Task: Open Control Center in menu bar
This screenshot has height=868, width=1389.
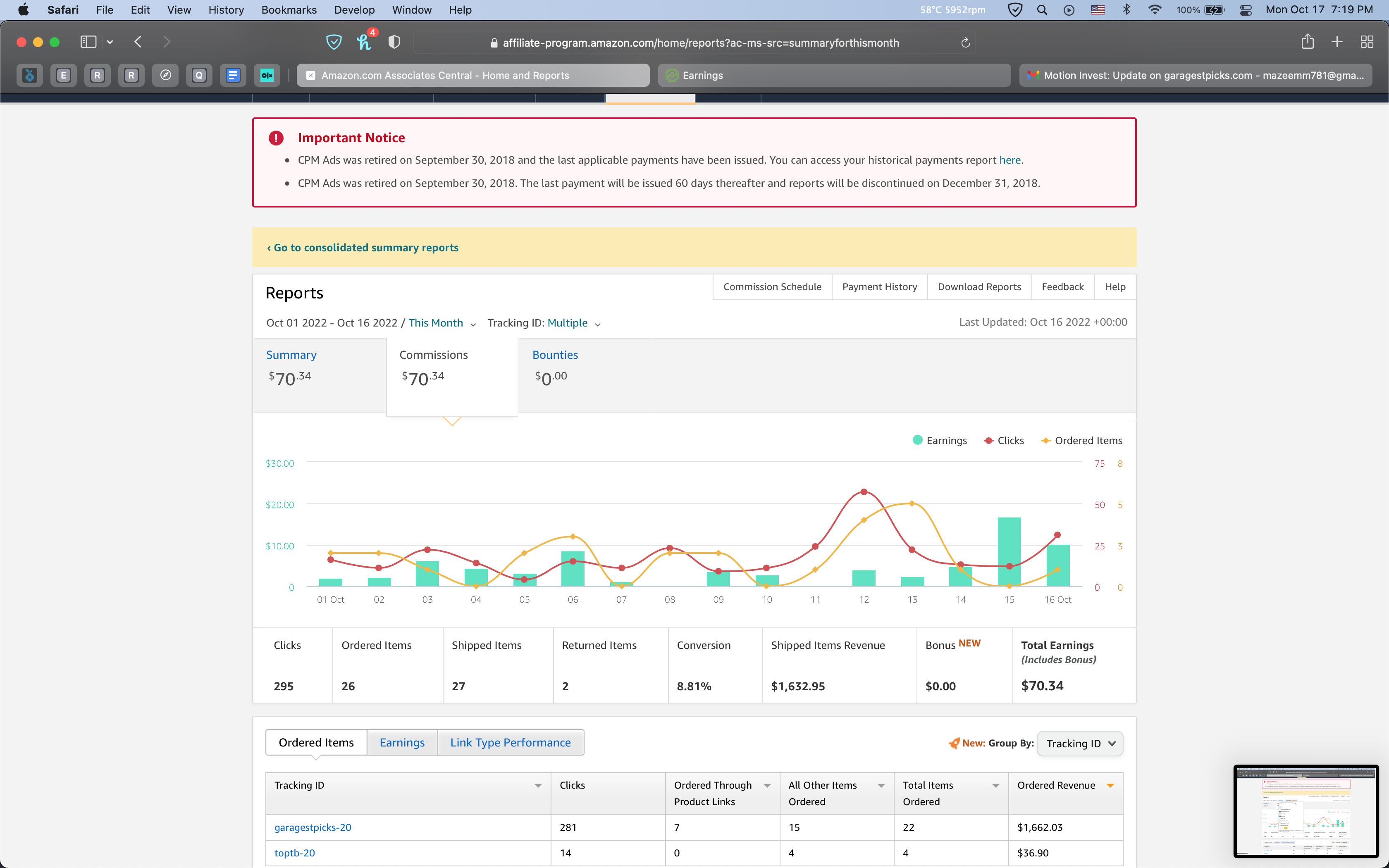Action: [x=1246, y=10]
